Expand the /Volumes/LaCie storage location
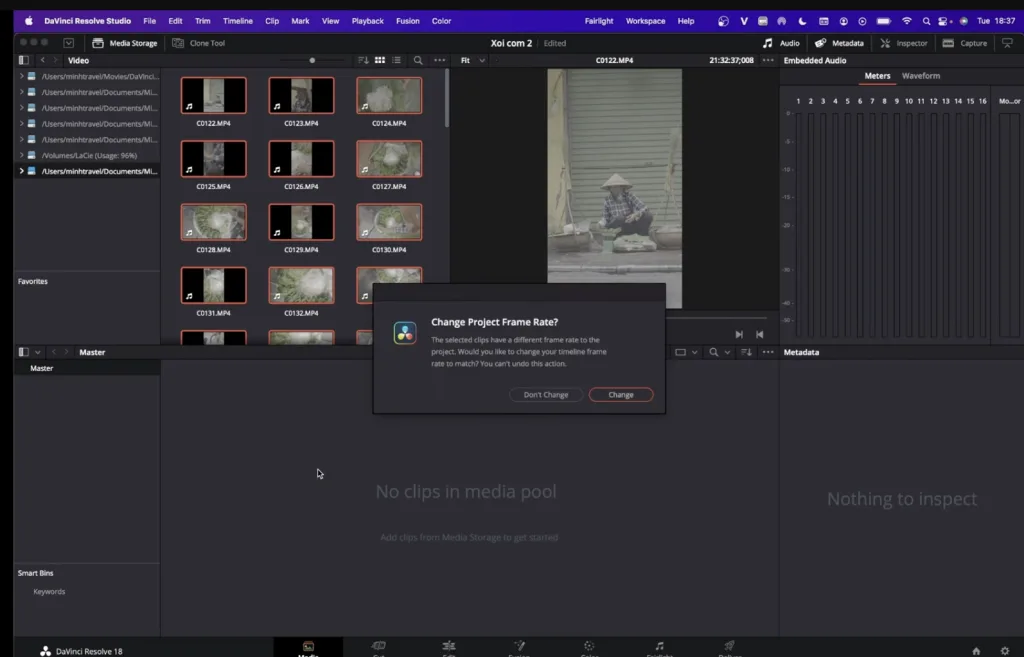 tap(22, 155)
